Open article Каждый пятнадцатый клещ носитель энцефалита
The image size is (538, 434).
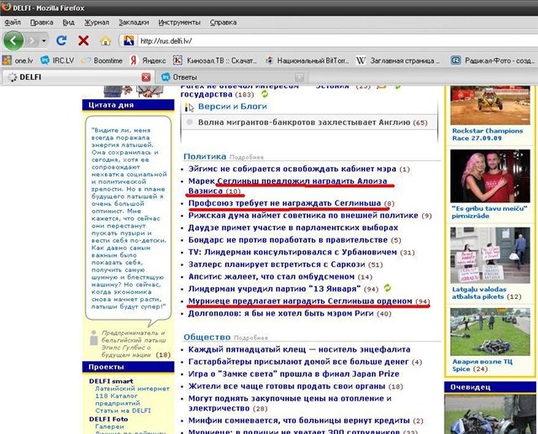(299, 349)
